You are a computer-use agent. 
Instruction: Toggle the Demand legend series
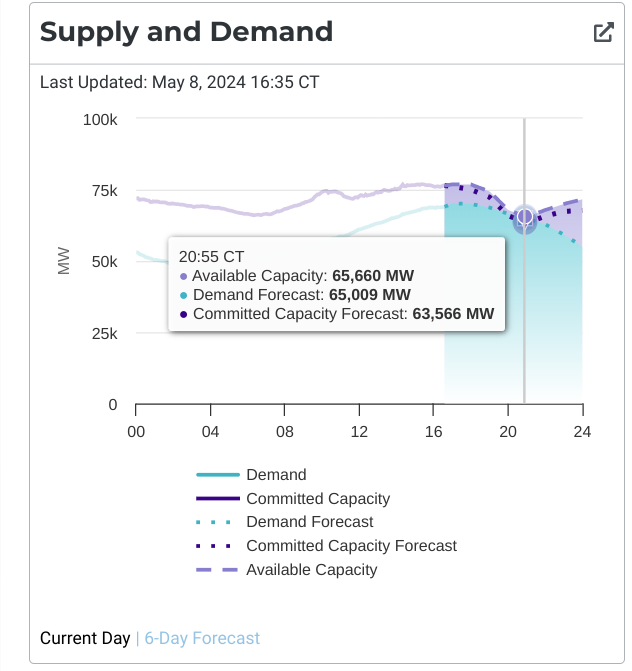251,475
